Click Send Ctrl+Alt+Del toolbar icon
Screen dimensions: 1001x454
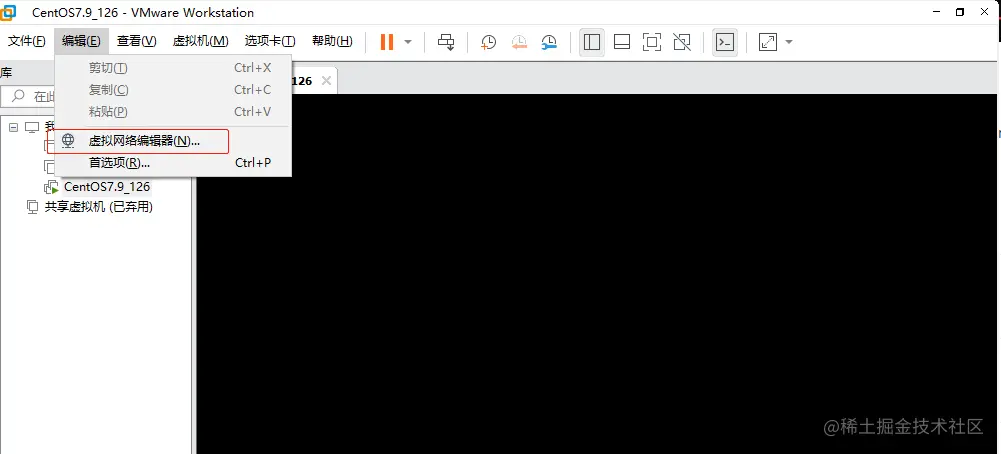click(x=446, y=42)
